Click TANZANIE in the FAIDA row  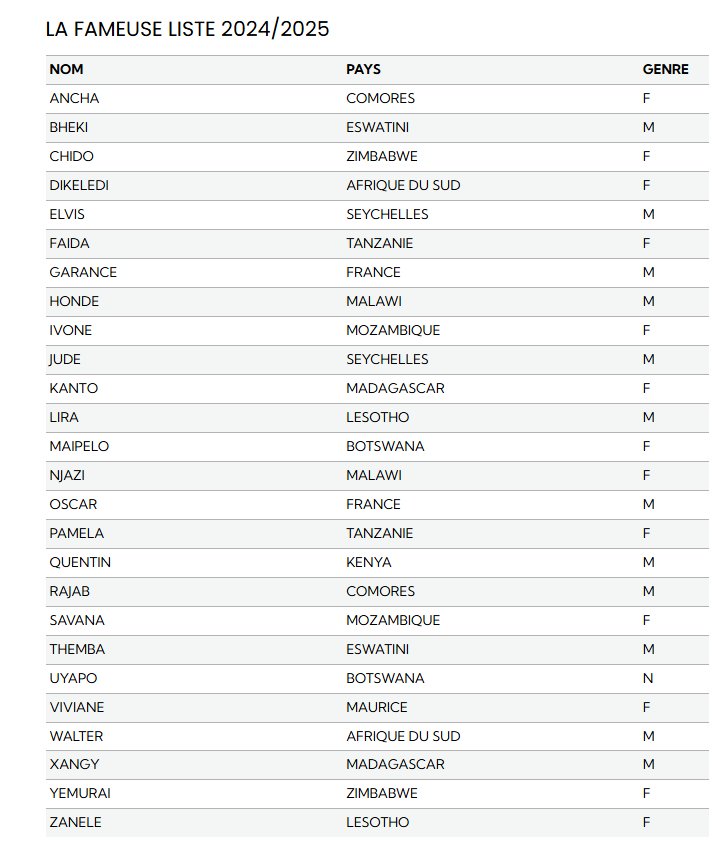pyautogui.click(x=380, y=243)
